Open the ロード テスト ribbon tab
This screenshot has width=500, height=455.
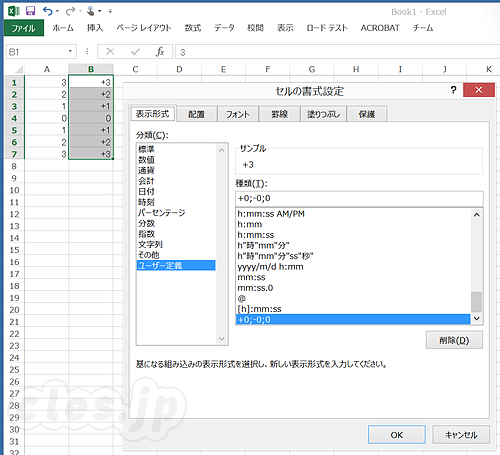click(327, 28)
